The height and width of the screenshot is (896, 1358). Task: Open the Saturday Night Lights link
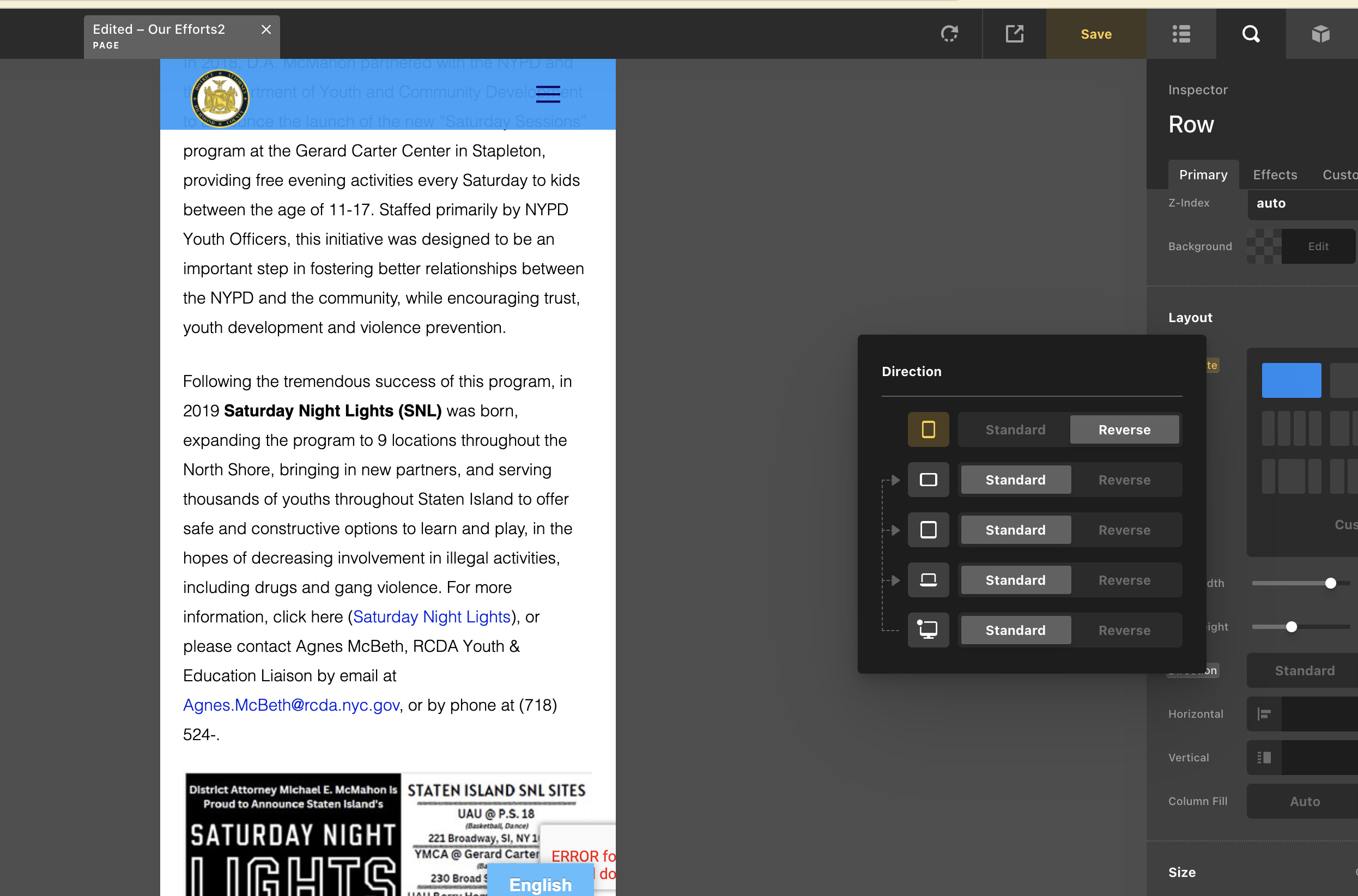click(x=432, y=616)
